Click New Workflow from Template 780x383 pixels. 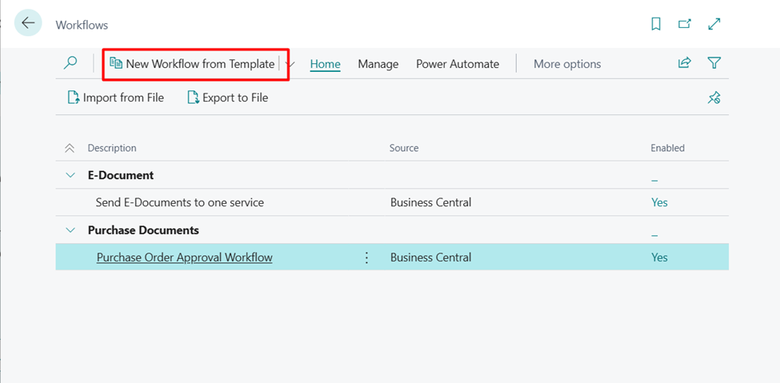192,64
